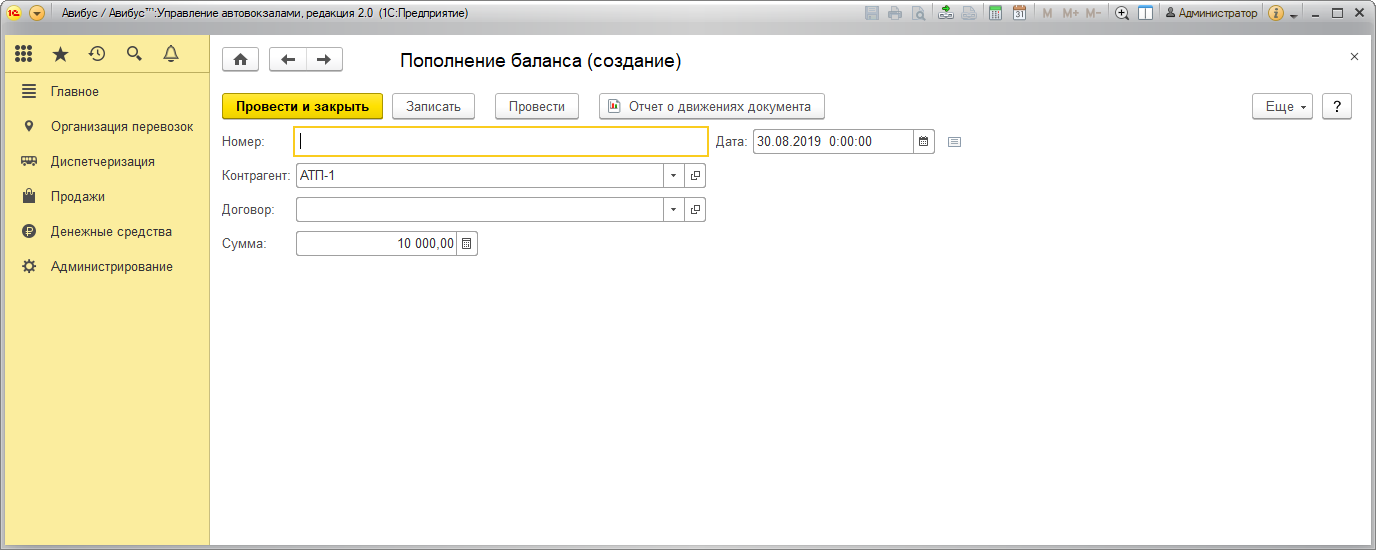Click Провести и закрыть button
This screenshot has width=1376, height=550.
302,107
